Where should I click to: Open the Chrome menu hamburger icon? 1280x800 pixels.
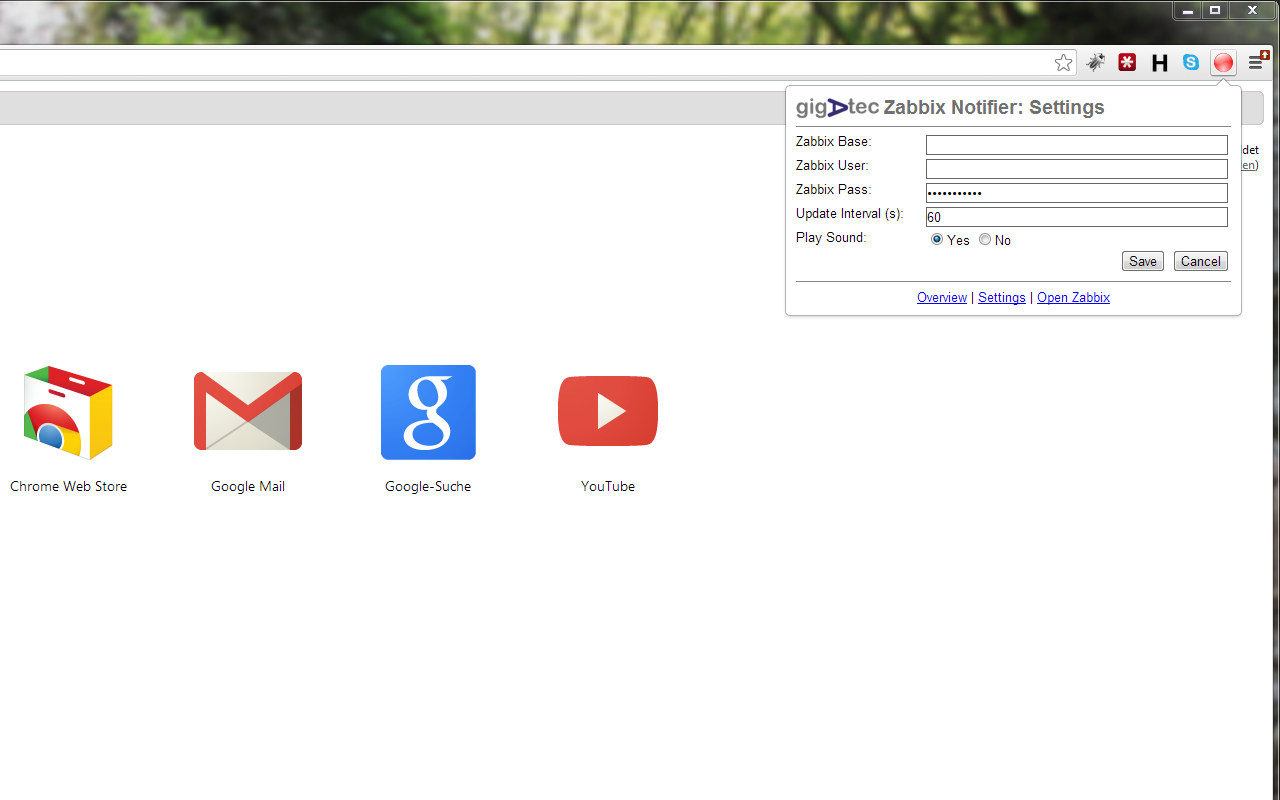[1257, 62]
